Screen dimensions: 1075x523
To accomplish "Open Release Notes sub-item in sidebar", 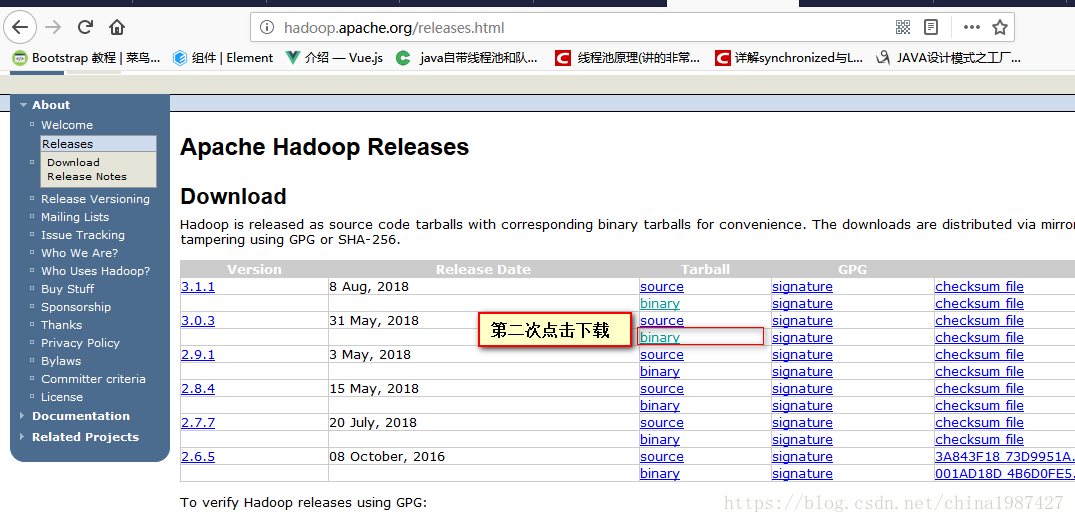I will 87,176.
